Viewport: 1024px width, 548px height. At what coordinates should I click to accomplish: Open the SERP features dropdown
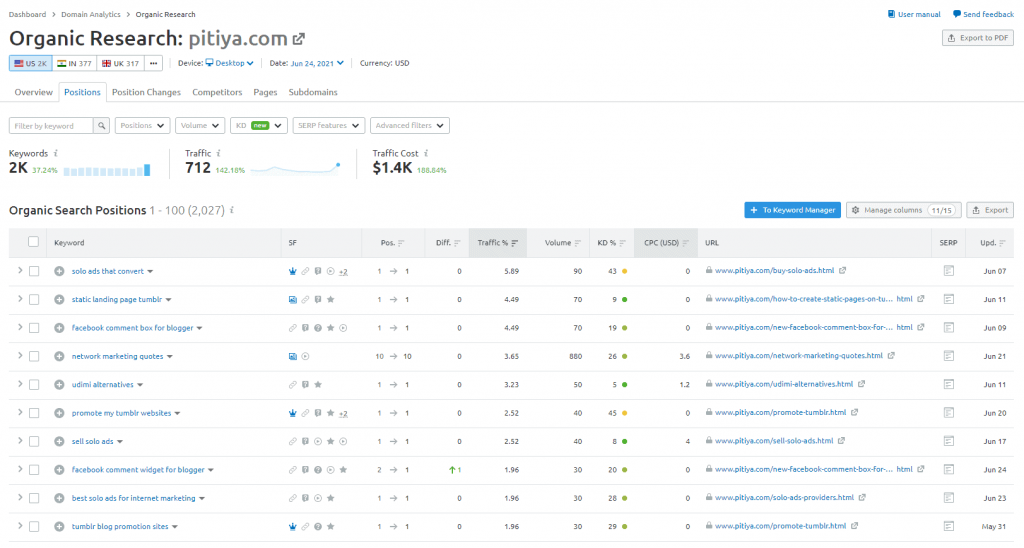328,125
